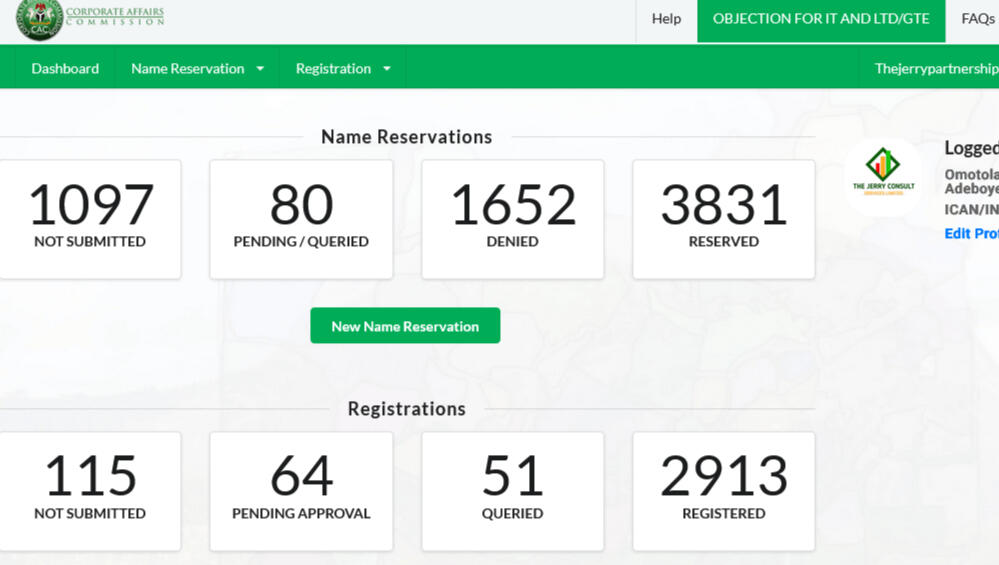The width and height of the screenshot is (999, 565).
Task: Go to the Dashboard menu item
Action: coord(65,69)
